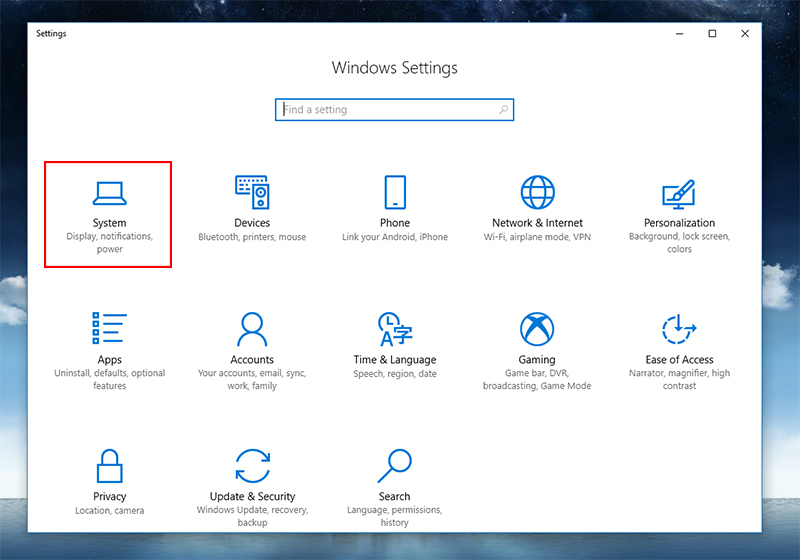Open the Update & Security arrows icon
Image resolution: width=800 pixels, height=560 pixels.
point(252,466)
